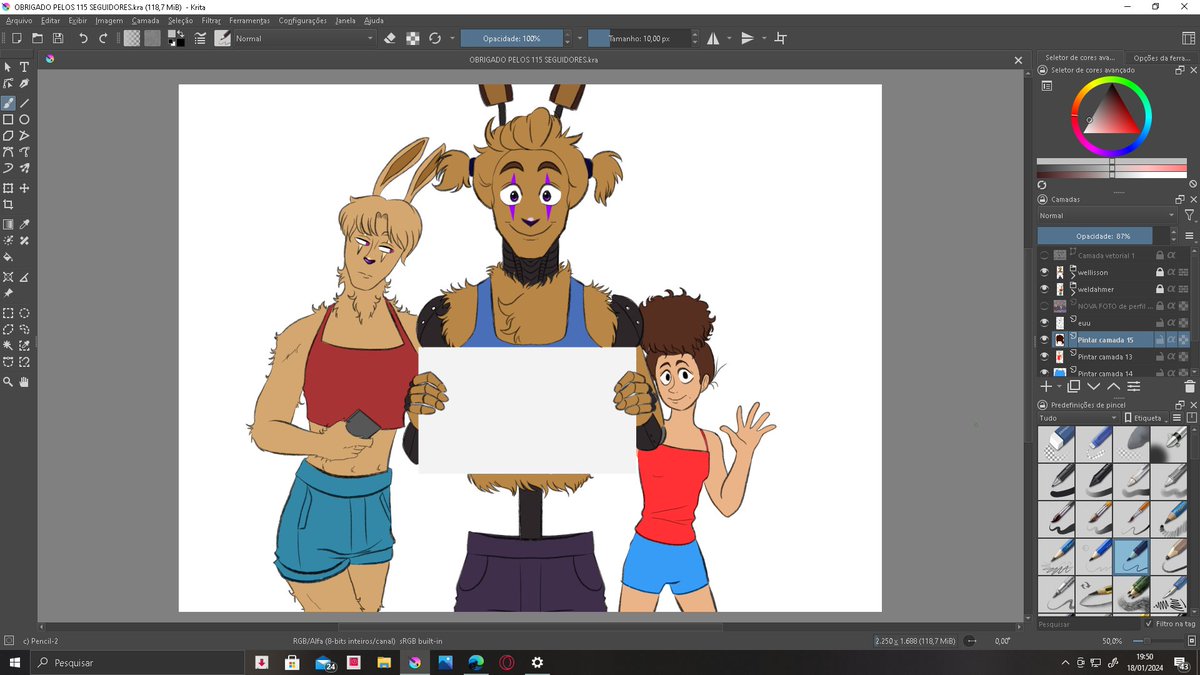Screen dimensions: 1200x675
Task: Hide the weldahmer layer
Action: coord(1044,289)
